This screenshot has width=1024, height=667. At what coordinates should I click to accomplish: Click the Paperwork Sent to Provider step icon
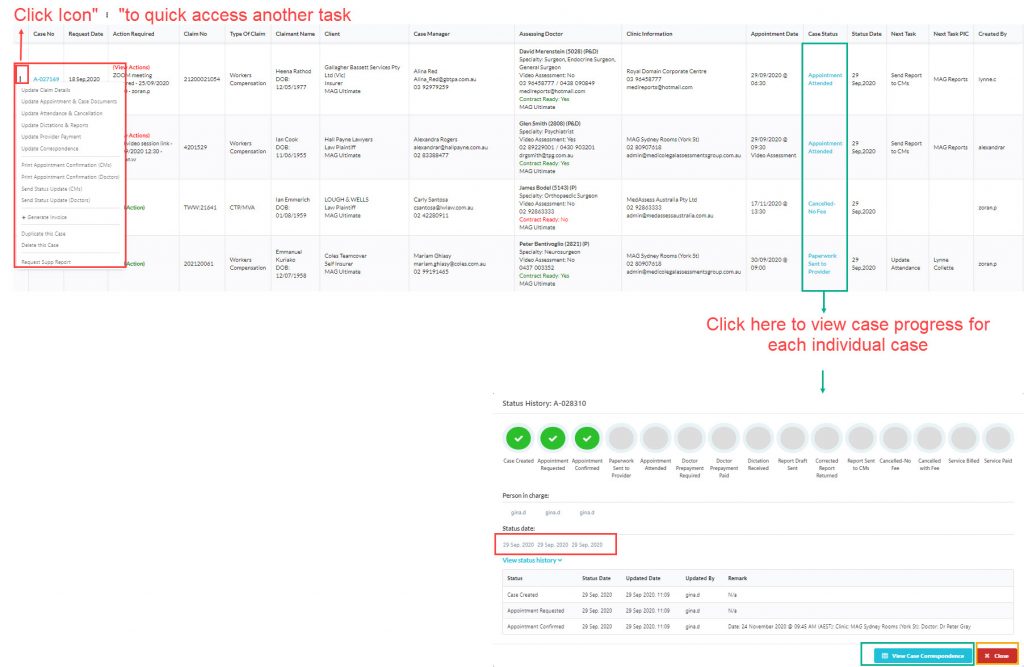click(x=621, y=438)
